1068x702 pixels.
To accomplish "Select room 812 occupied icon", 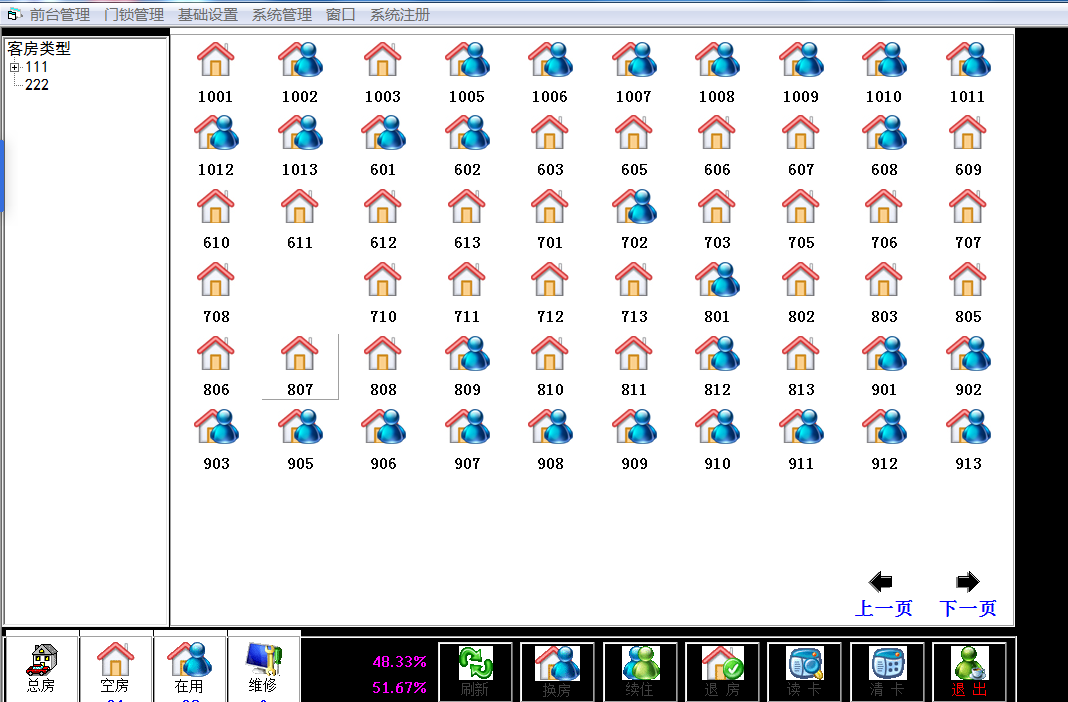I will click(717, 353).
